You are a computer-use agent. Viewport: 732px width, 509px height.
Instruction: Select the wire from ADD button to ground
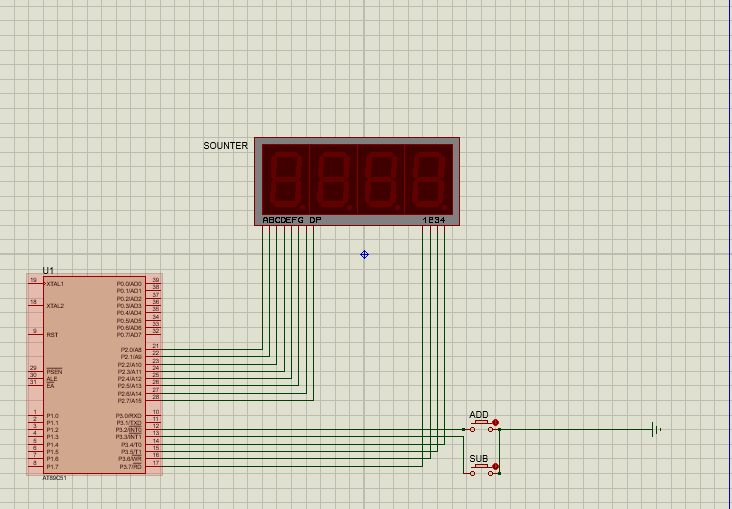(576, 429)
